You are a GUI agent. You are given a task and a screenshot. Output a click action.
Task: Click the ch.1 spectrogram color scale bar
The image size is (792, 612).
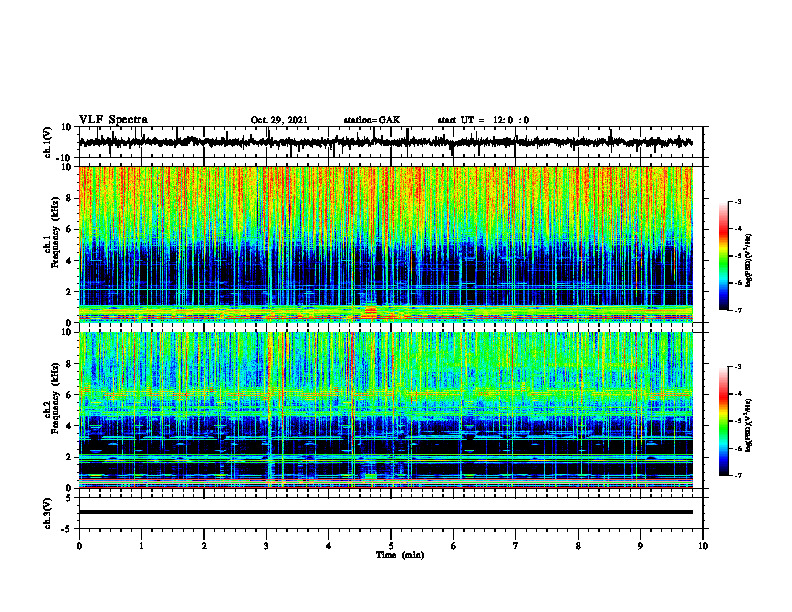point(723,256)
